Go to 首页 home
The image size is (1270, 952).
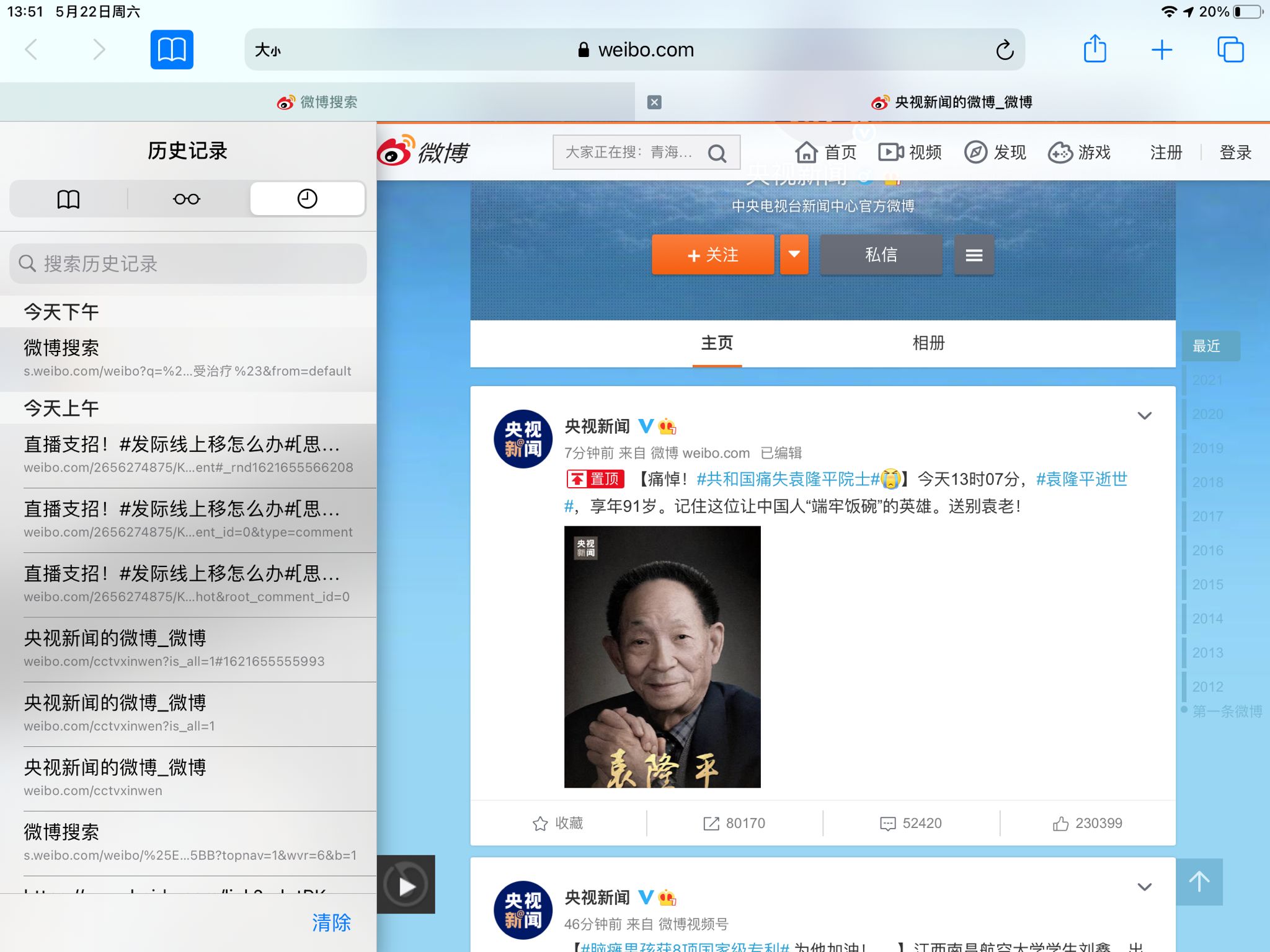[x=826, y=152]
